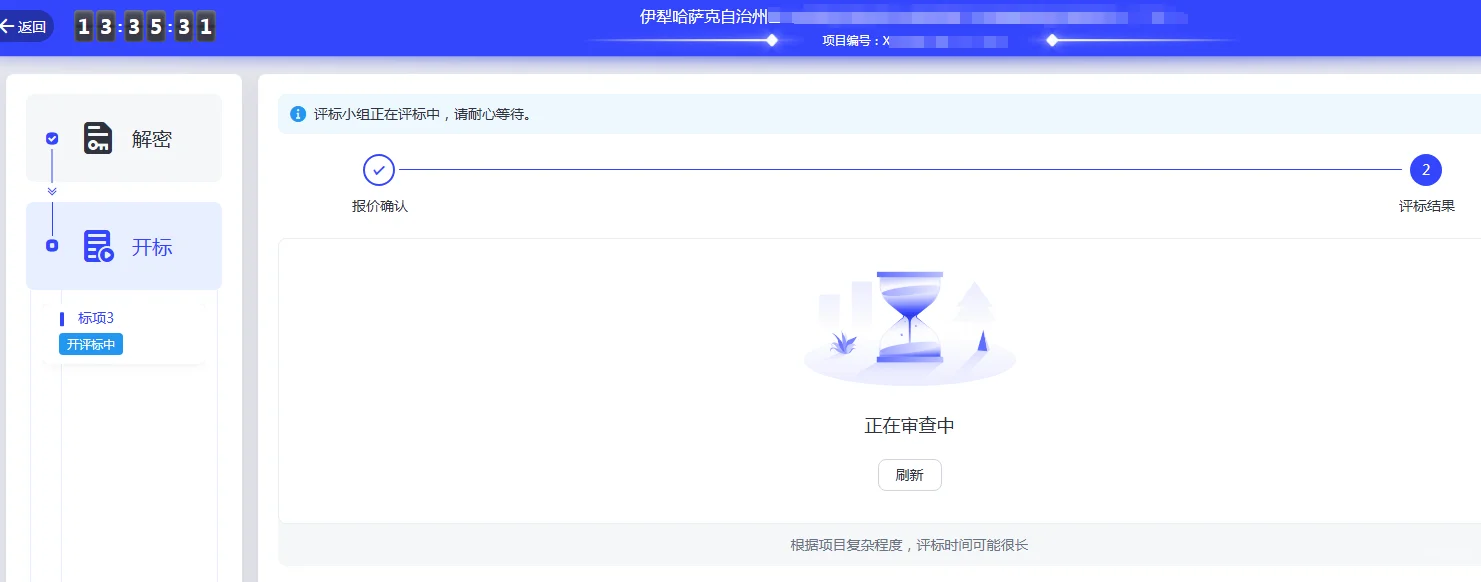Select the 解密 decrypt document icon
Viewport: 1481px width, 582px height.
coord(97,139)
